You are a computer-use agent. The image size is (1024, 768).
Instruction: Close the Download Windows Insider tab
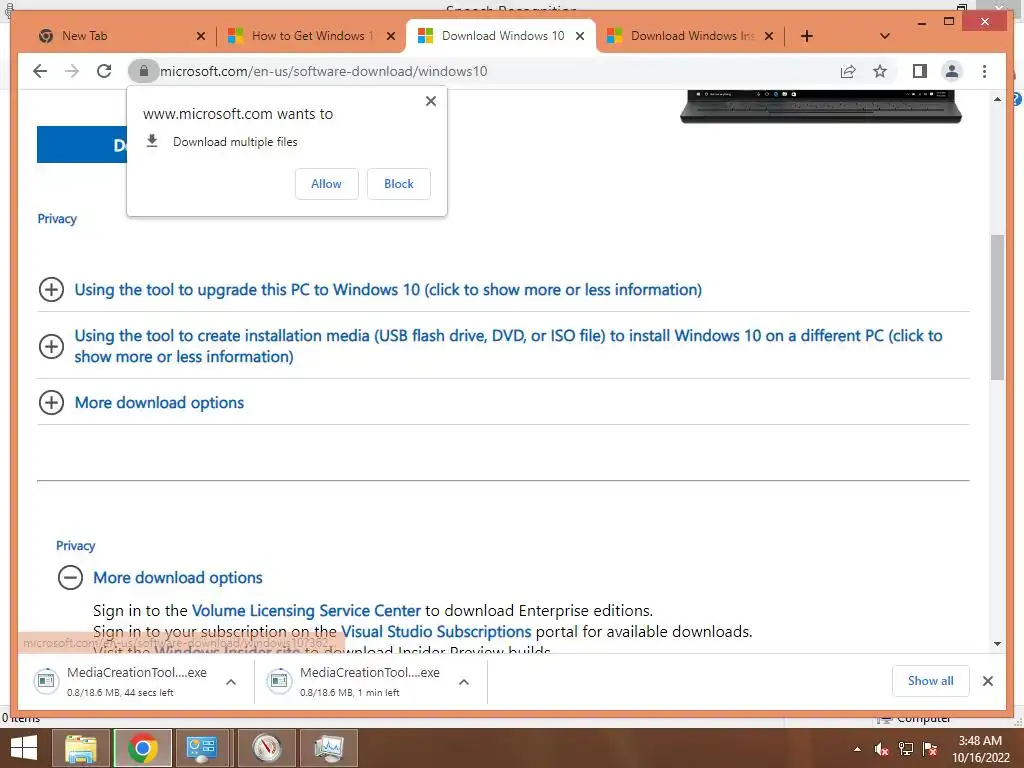pyautogui.click(x=769, y=36)
